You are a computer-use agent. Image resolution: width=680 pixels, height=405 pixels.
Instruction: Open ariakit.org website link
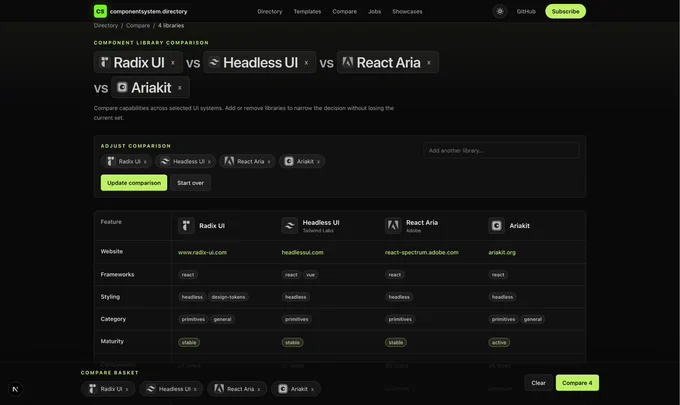[502, 252]
